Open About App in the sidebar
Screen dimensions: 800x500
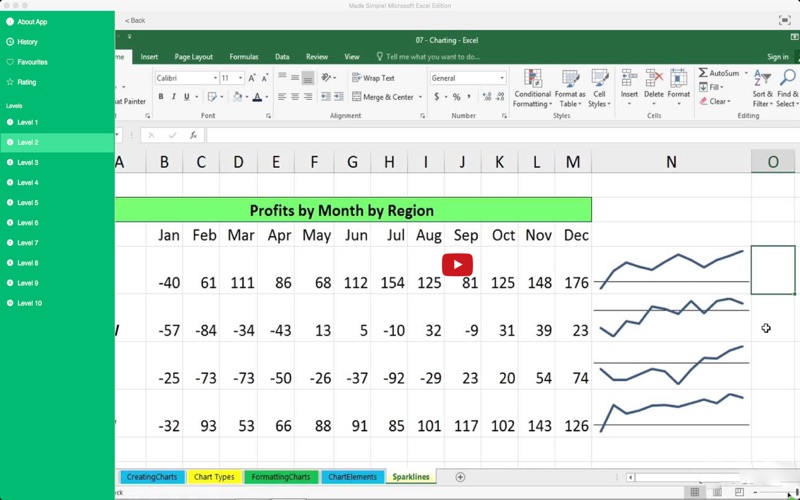pyautogui.click(x=57, y=22)
